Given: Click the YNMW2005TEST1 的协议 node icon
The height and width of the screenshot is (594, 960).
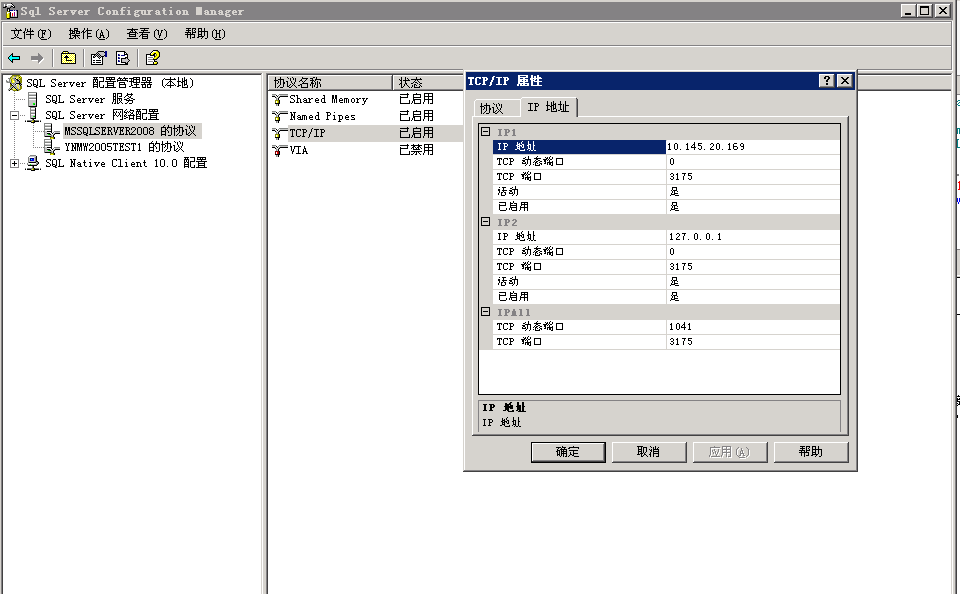Looking at the screenshot, I should click(x=52, y=146).
